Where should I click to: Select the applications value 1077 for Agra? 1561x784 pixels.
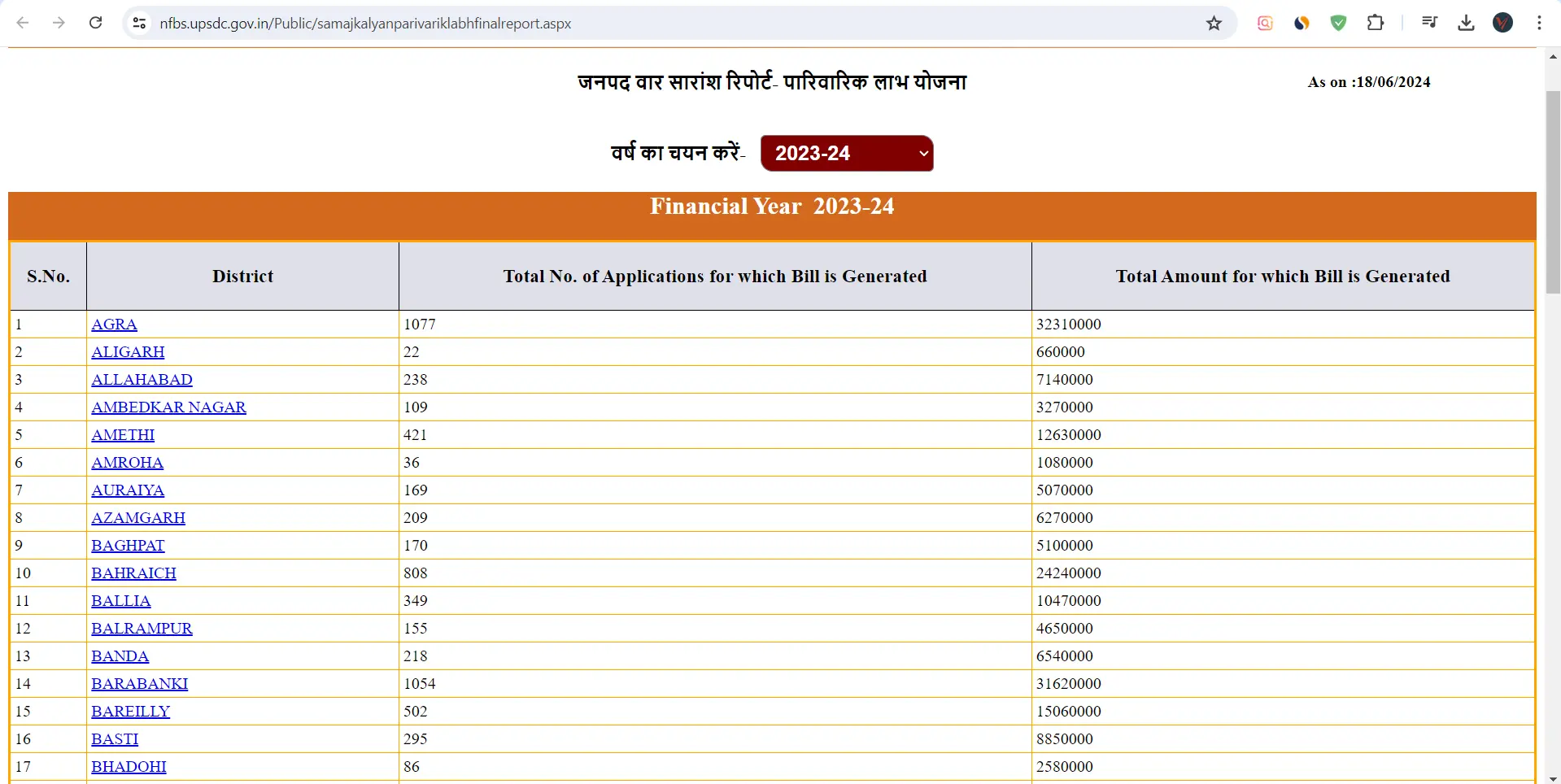click(420, 324)
